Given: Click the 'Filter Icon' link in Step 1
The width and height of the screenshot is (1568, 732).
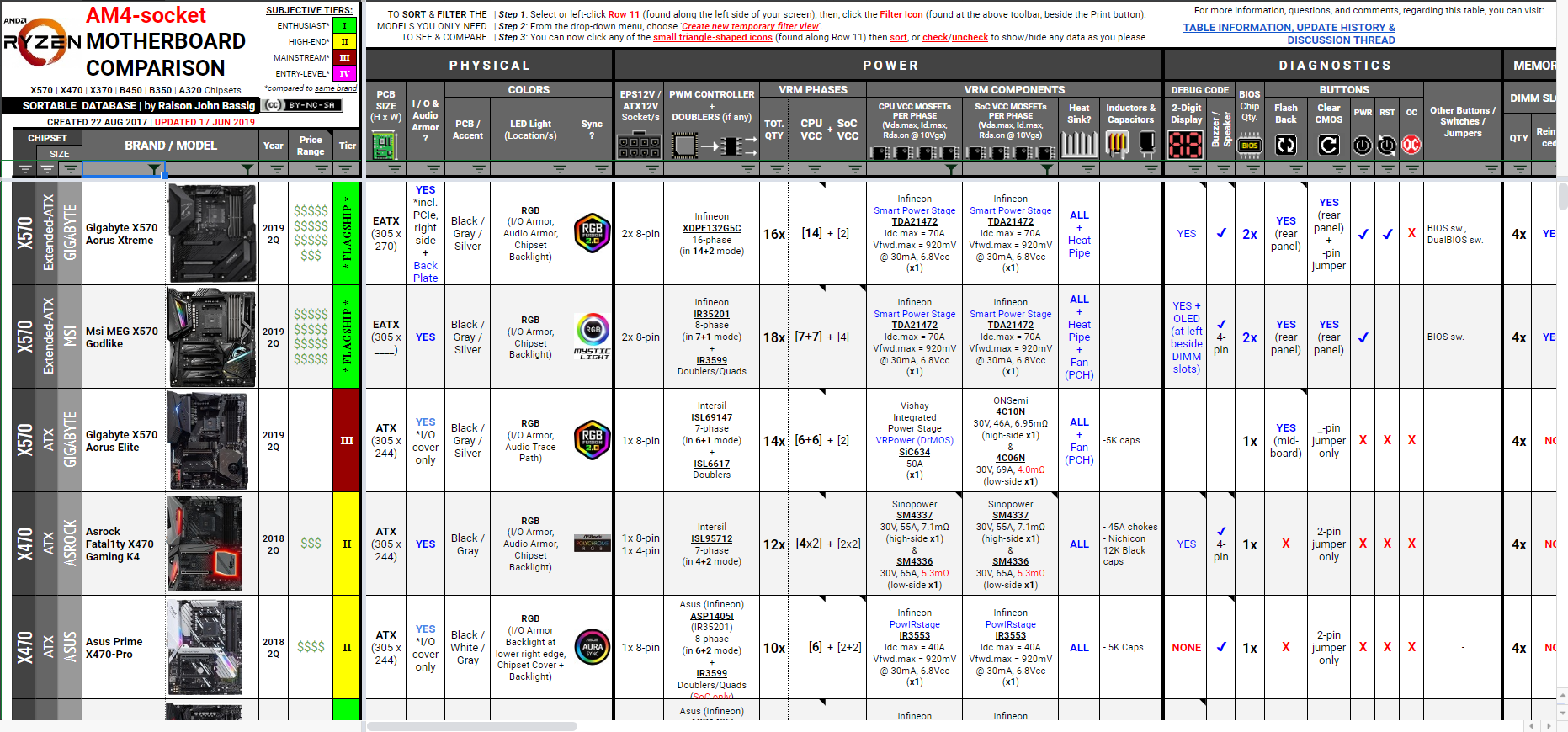Looking at the screenshot, I should 901,14.
